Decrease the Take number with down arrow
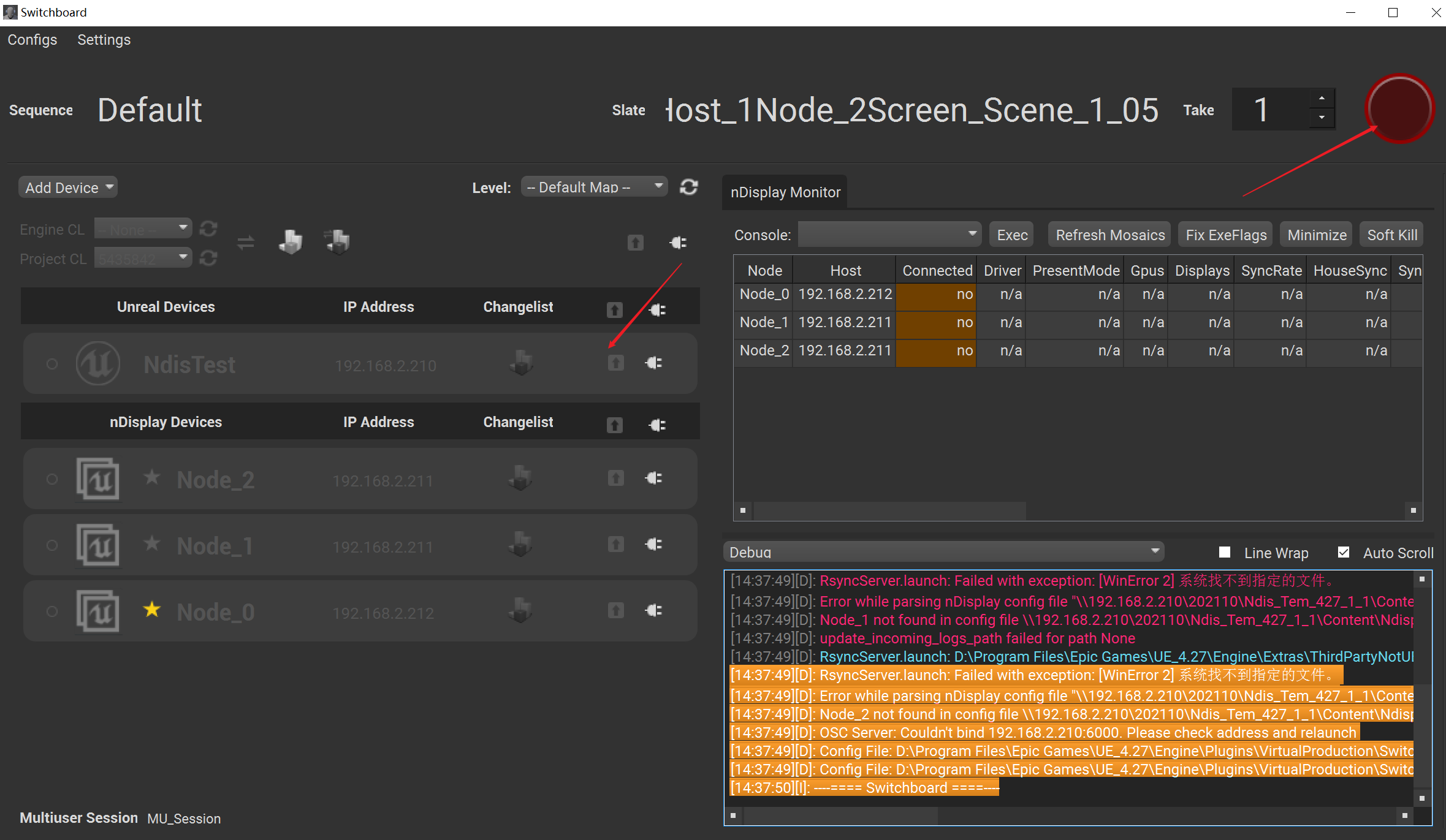 [1322, 118]
